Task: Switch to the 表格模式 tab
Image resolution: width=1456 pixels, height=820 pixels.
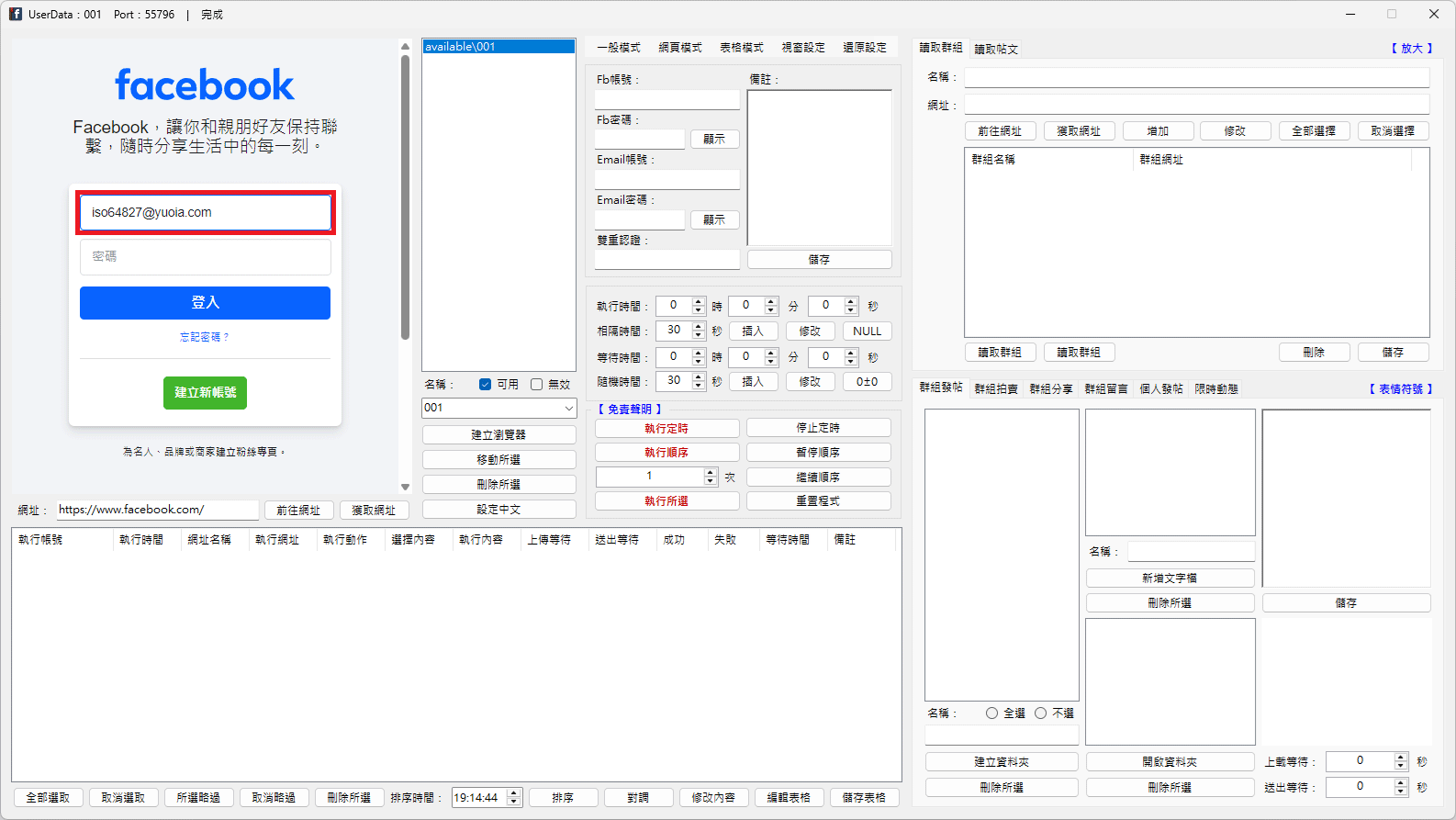Action: tap(742, 48)
